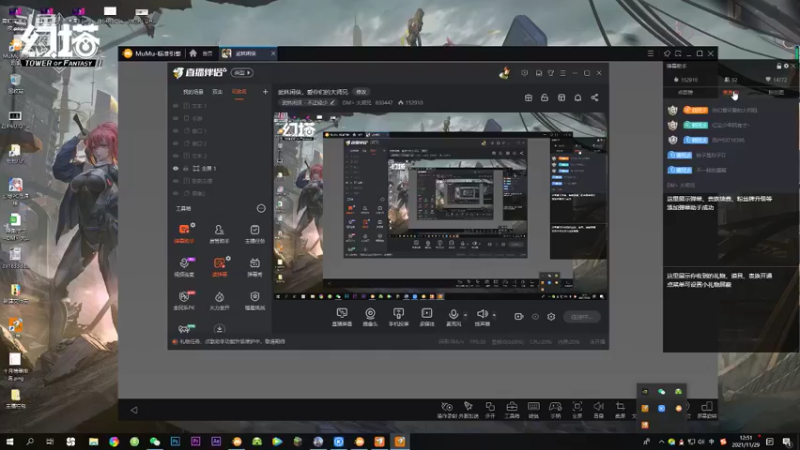Open the MuMu hamburger menu
This screenshot has height=450, width=800.
[651, 53]
